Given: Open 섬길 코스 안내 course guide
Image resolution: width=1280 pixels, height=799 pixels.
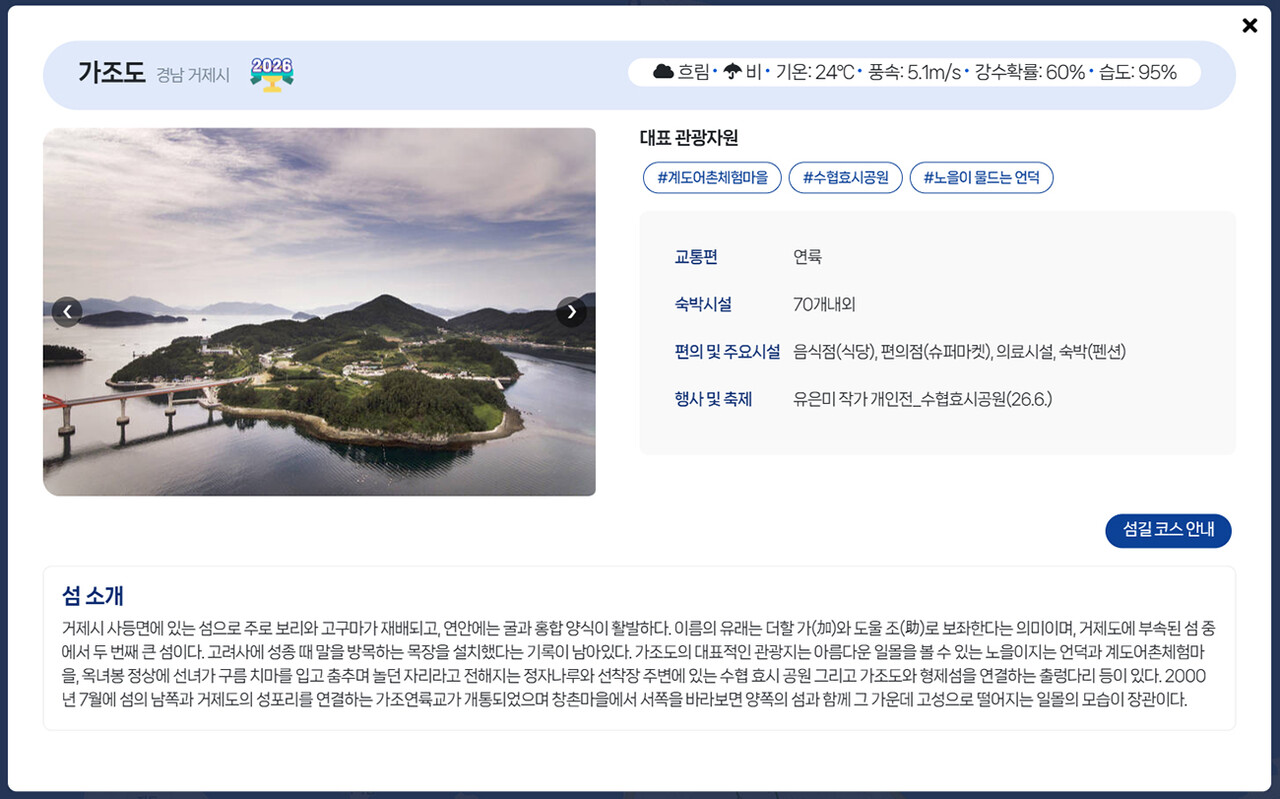Looking at the screenshot, I should 1168,530.
